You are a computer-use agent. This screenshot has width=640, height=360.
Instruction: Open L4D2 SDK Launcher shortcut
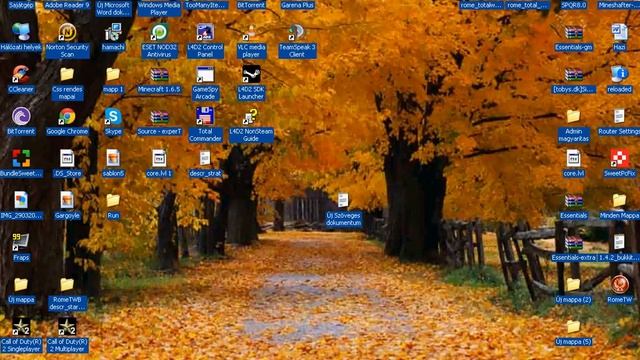[251, 75]
